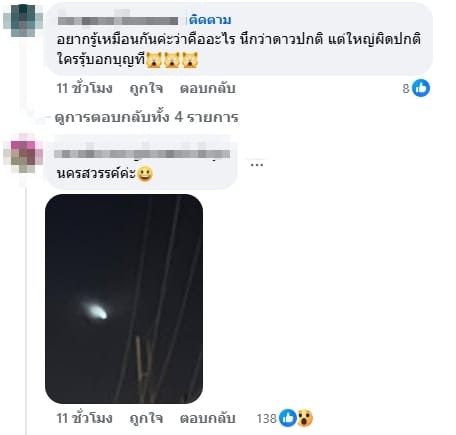Image resolution: width=456 pixels, height=435 pixels.
Task: Reply to the photo comment with ตอบกลับ
Action: click(208, 418)
